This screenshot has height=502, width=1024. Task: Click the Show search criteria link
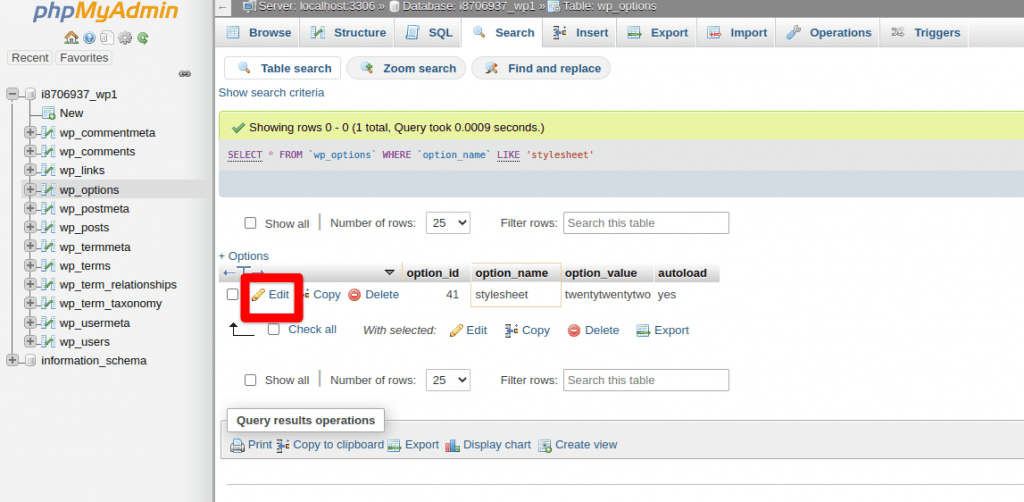click(271, 93)
